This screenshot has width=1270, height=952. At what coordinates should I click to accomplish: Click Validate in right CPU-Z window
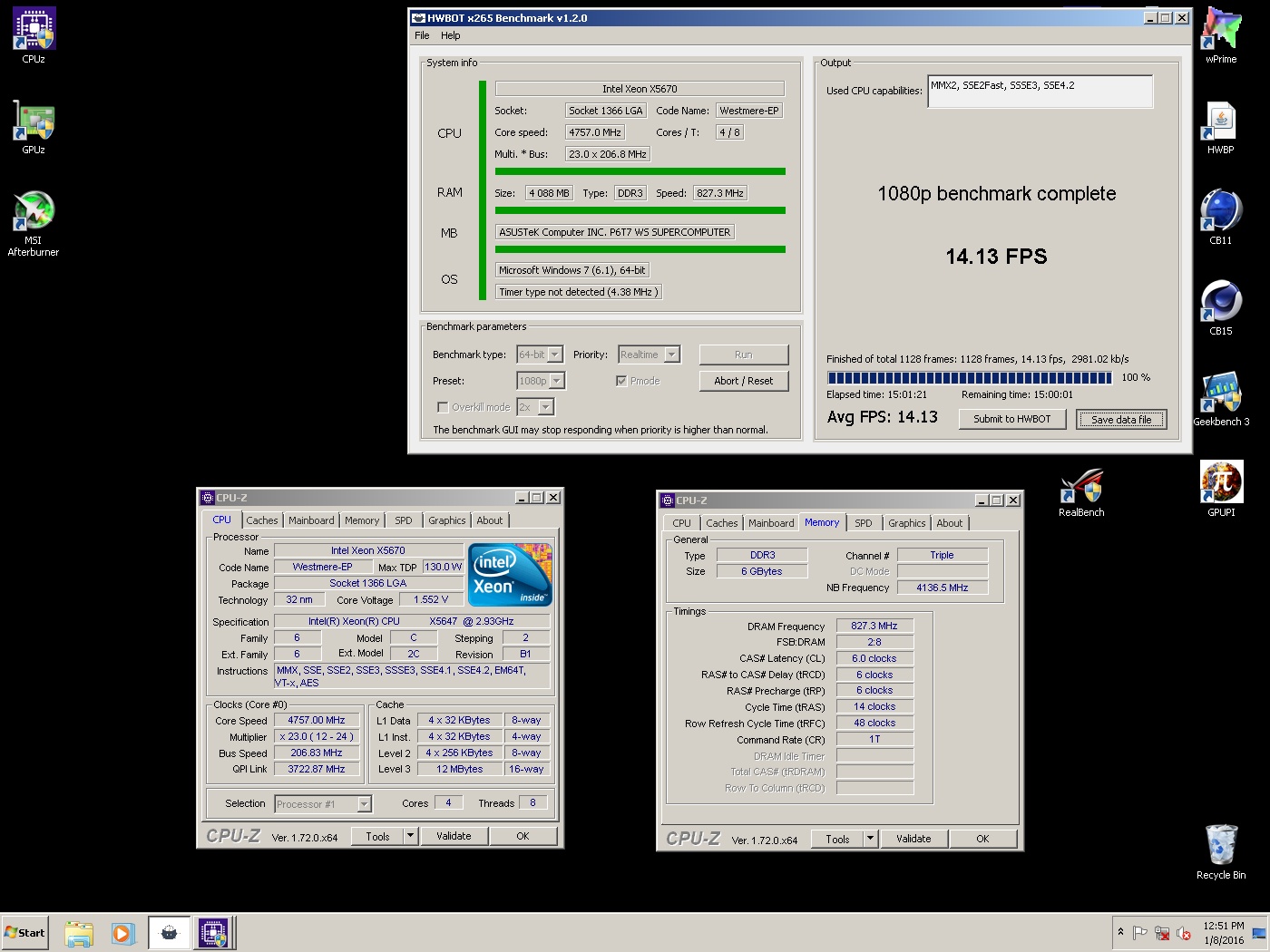pos(913,839)
